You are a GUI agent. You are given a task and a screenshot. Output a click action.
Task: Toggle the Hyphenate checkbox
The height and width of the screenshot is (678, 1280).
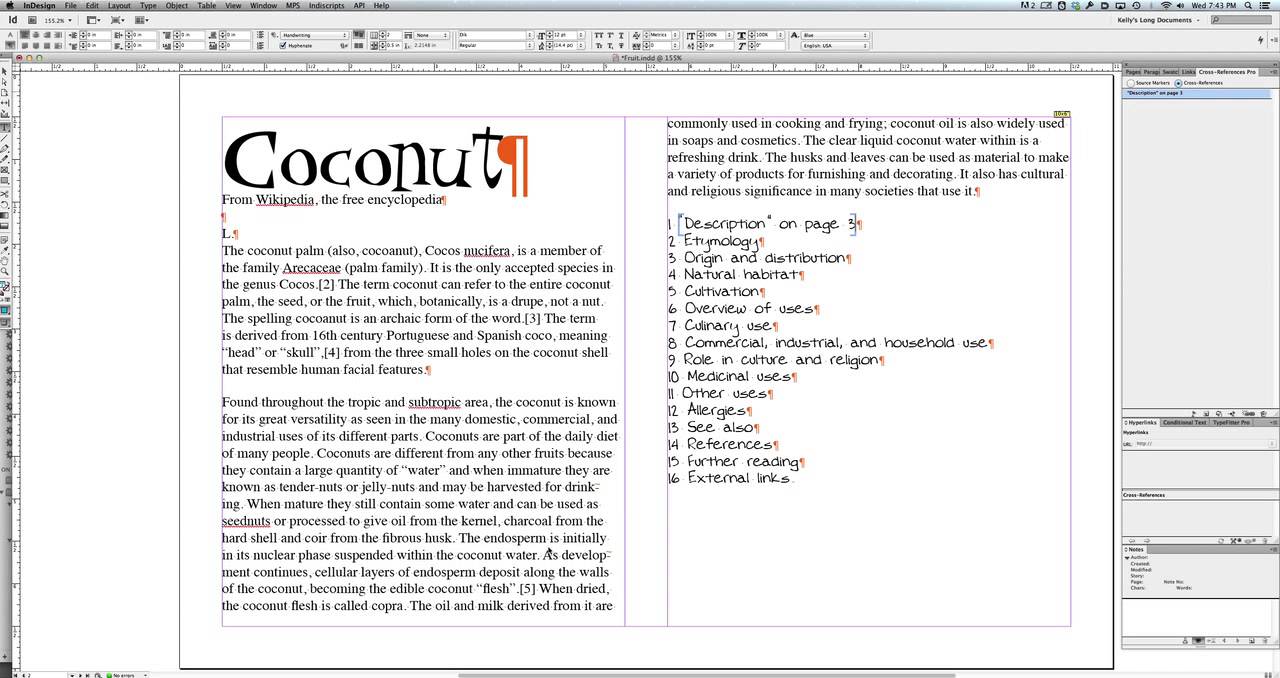click(284, 45)
